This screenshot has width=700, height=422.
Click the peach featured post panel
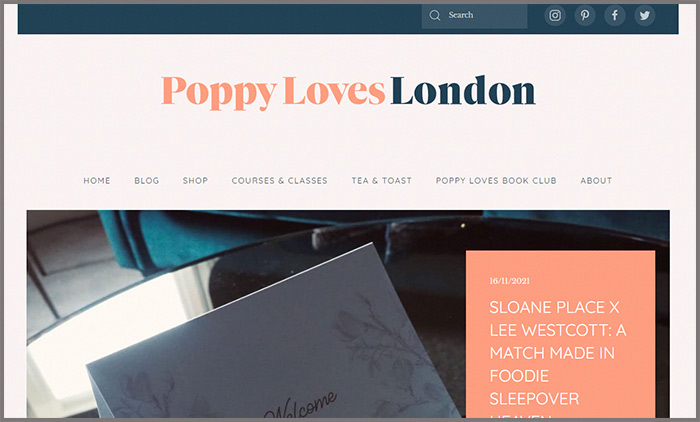(x=560, y=334)
